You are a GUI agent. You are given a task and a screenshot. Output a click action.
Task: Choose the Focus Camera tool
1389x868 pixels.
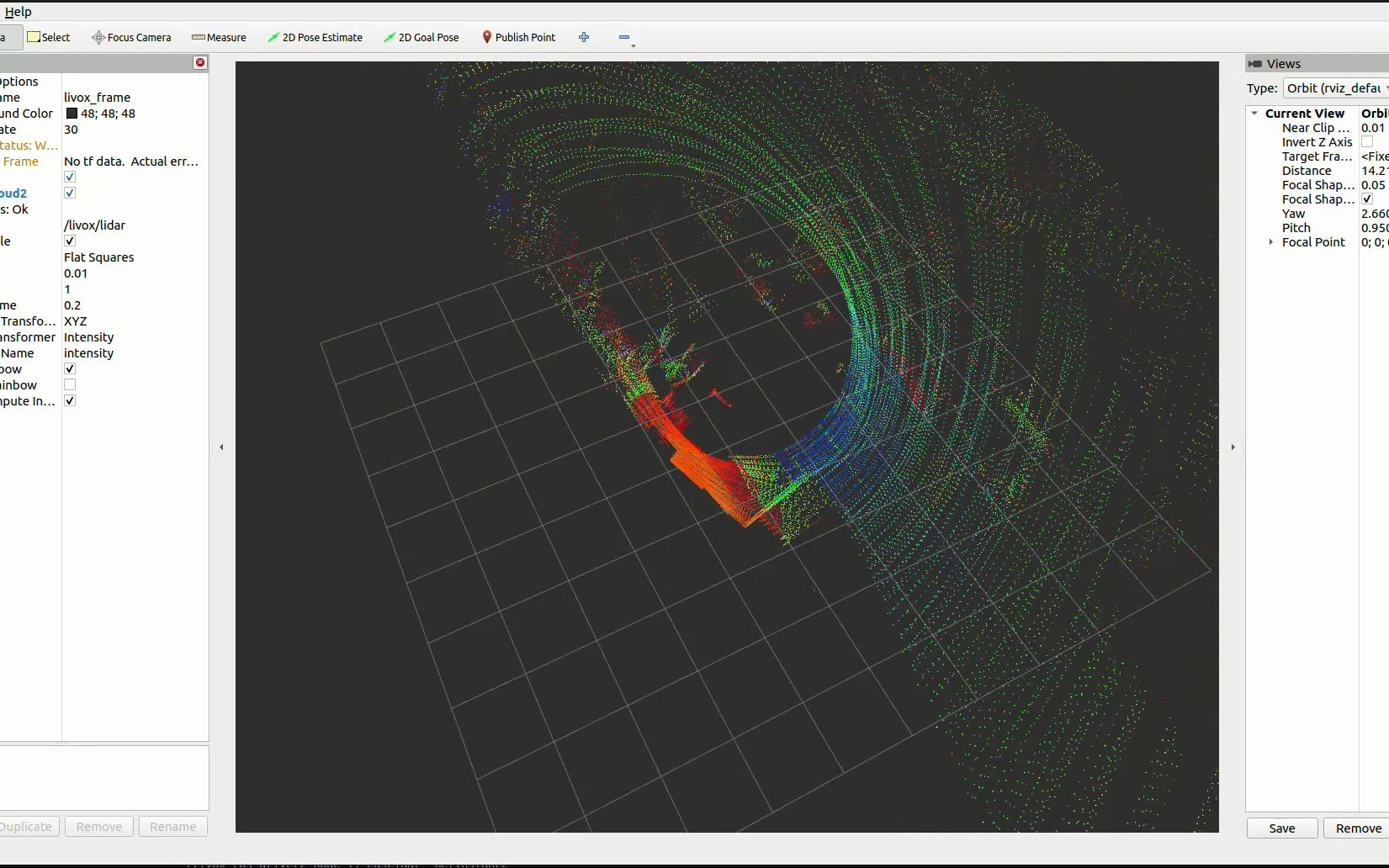point(131,37)
